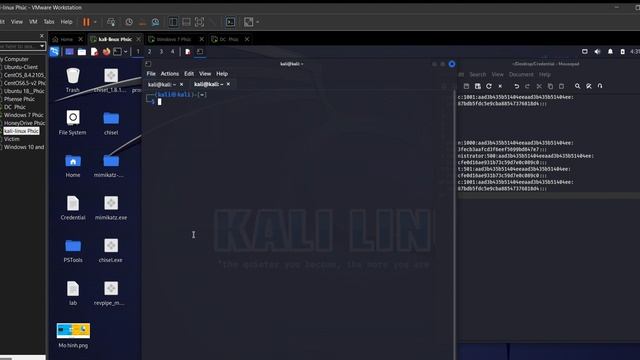Image resolution: width=640 pixels, height=360 pixels.
Task: Select Ubuntu-Client in the library list
Action: point(20,67)
